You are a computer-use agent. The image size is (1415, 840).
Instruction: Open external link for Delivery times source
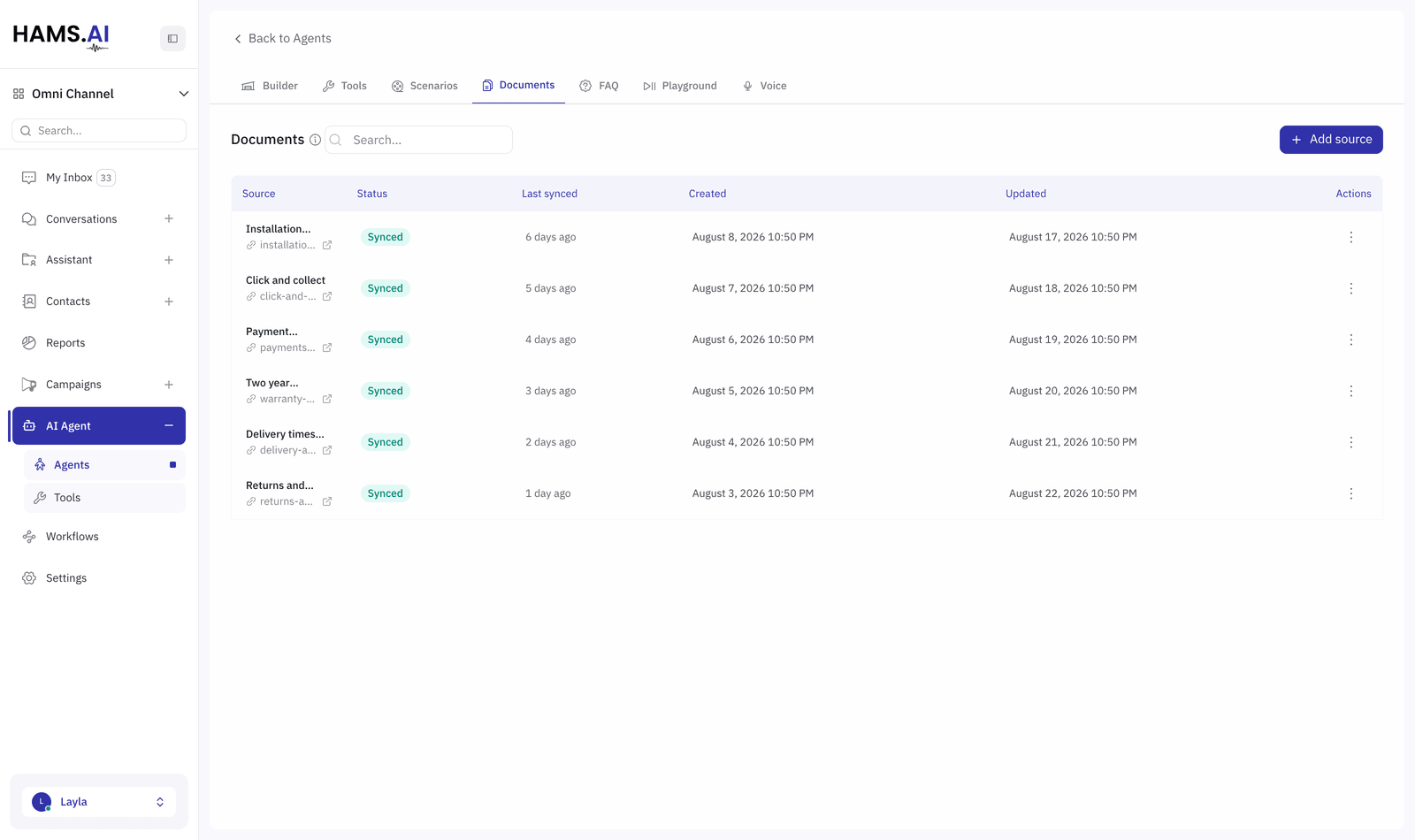[327, 450]
